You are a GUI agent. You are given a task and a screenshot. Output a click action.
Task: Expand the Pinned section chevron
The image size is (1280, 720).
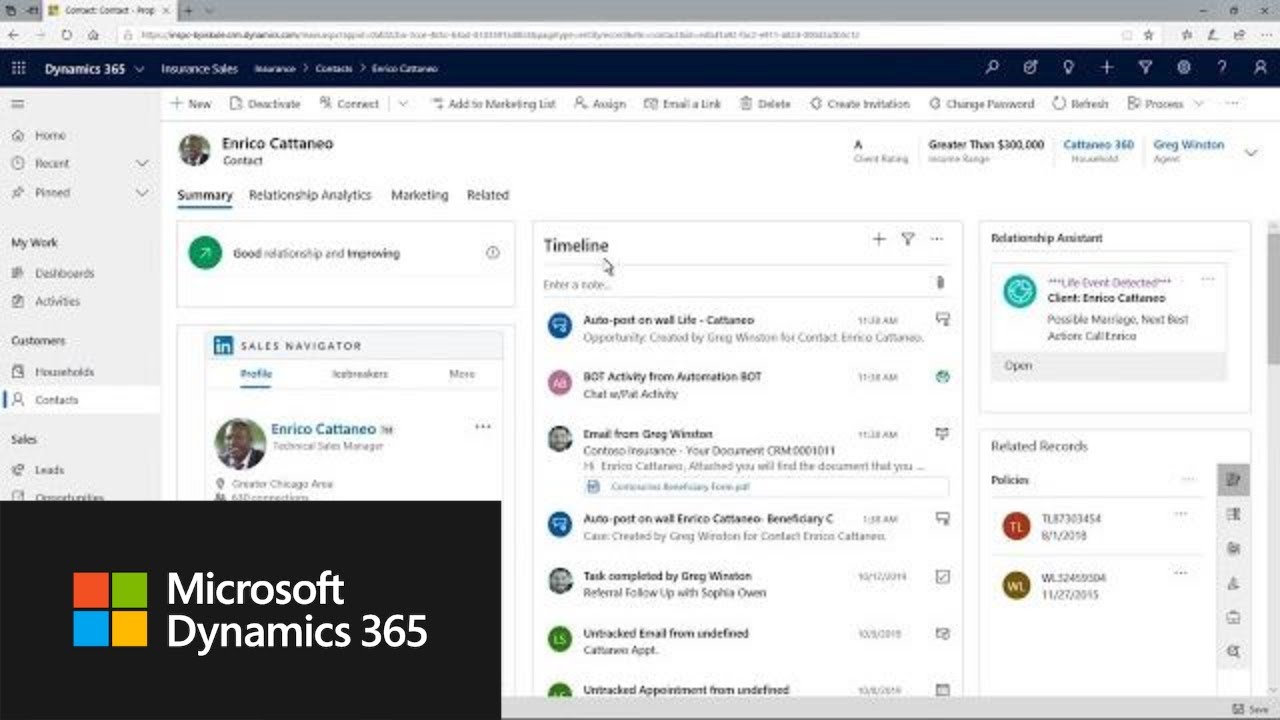point(142,193)
